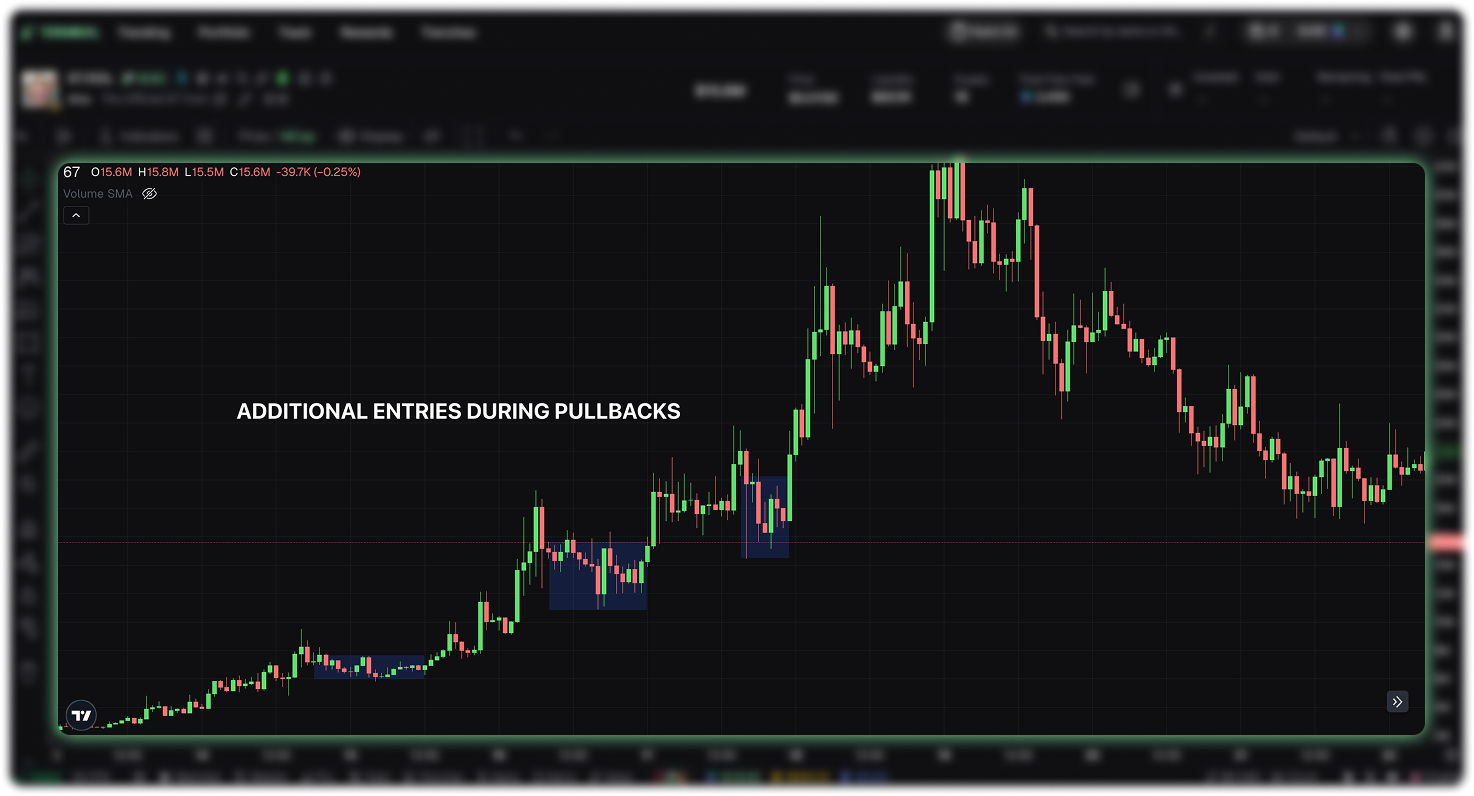
Task: Collapse the chart legend with the chevron button
Action: click(76, 215)
